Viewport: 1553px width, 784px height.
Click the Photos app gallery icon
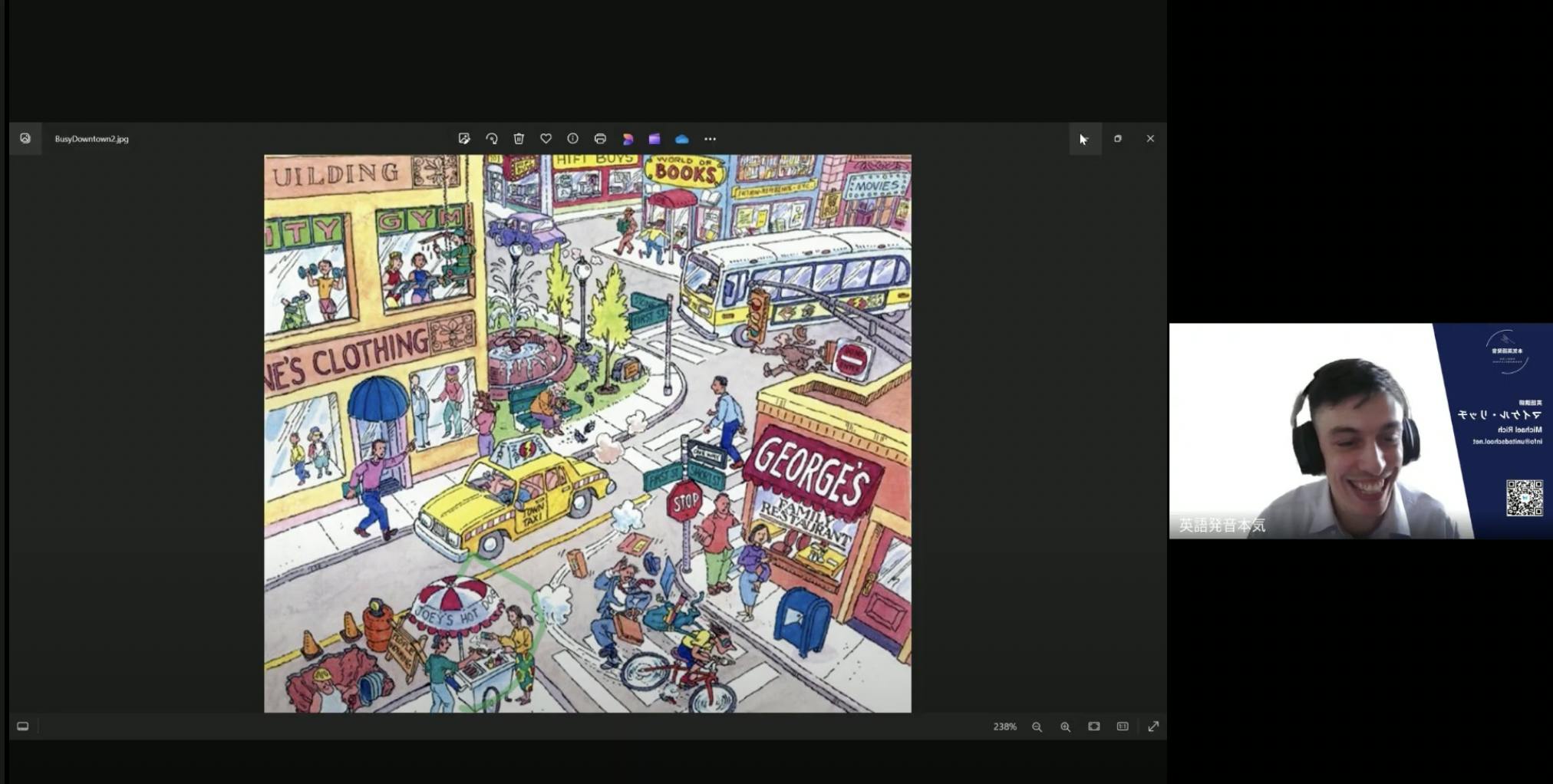tap(25, 139)
